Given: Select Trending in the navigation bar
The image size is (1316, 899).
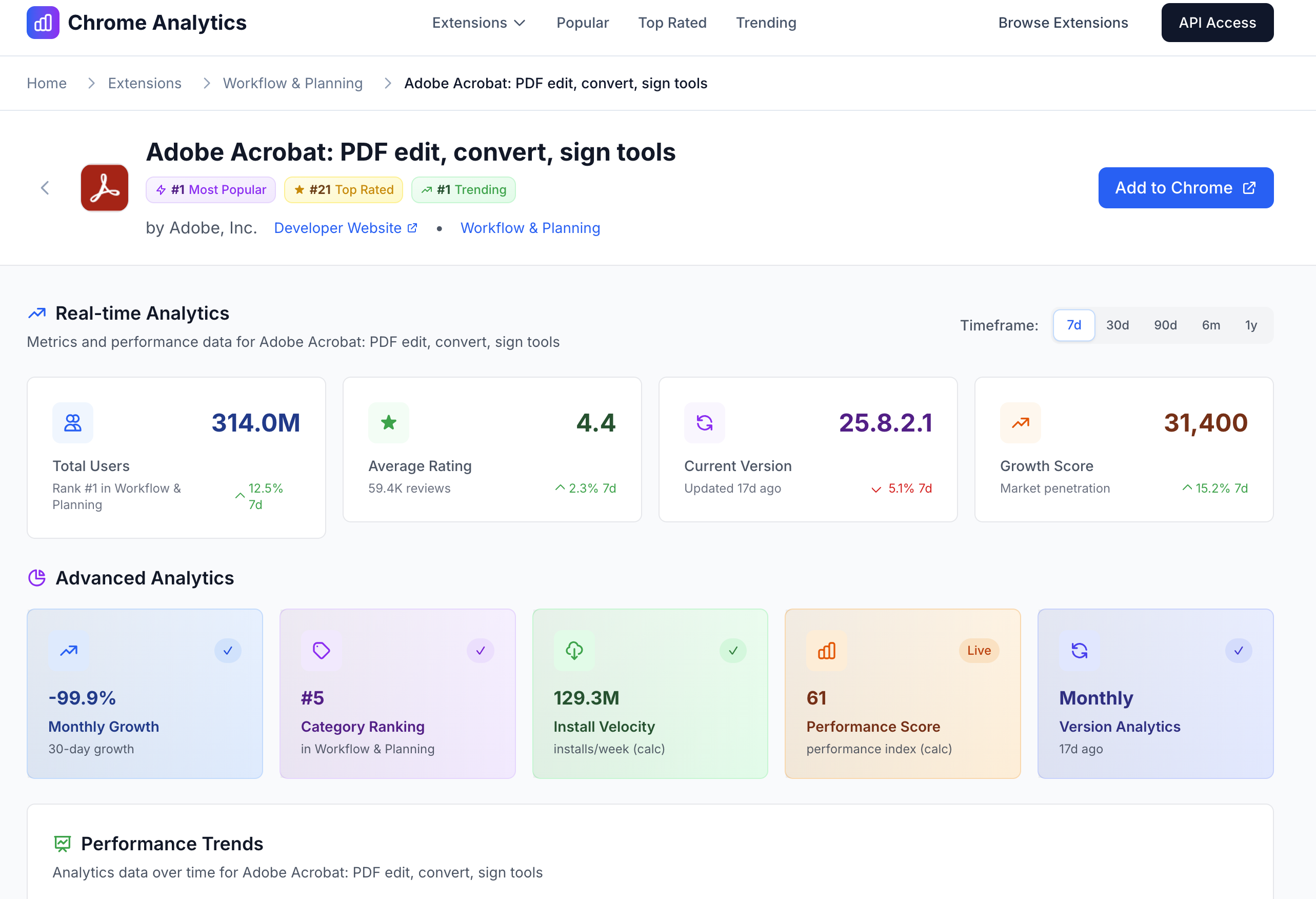Looking at the screenshot, I should (766, 23).
